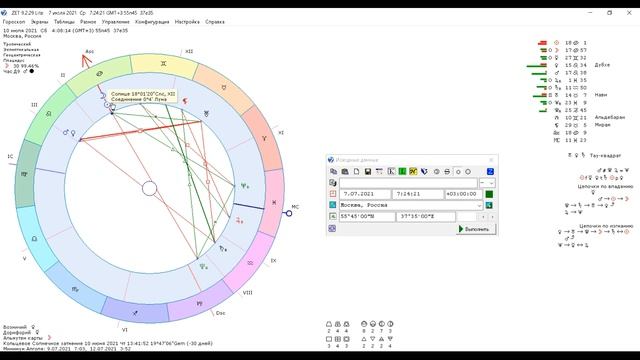
Task: Click the boxed K icon in dialog toolbar
Action: click(x=391, y=172)
